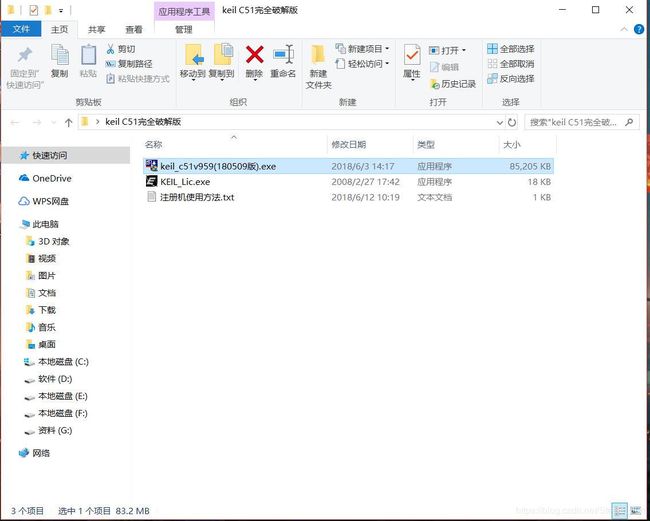The width and height of the screenshot is (650, 521).
Task: Select This PC (此电脑) in sidebar
Action: [x=45, y=224]
